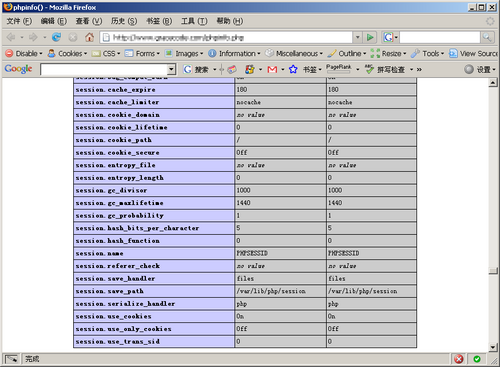Image resolution: width=500 pixels, height=367 pixels.
Task: Click the vertical scrollbar thumb
Action: coord(493,271)
